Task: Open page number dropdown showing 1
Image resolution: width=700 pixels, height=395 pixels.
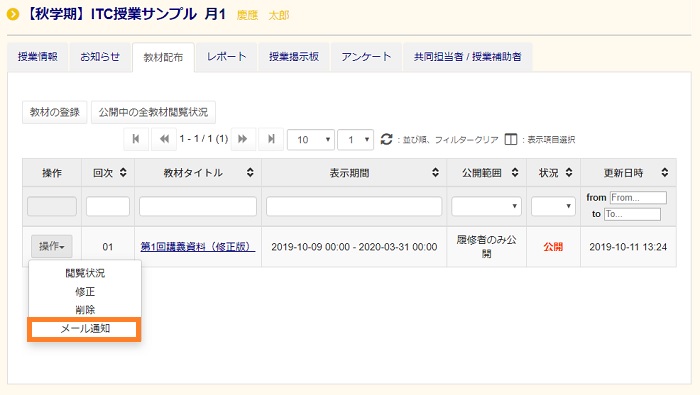Action: click(355, 140)
